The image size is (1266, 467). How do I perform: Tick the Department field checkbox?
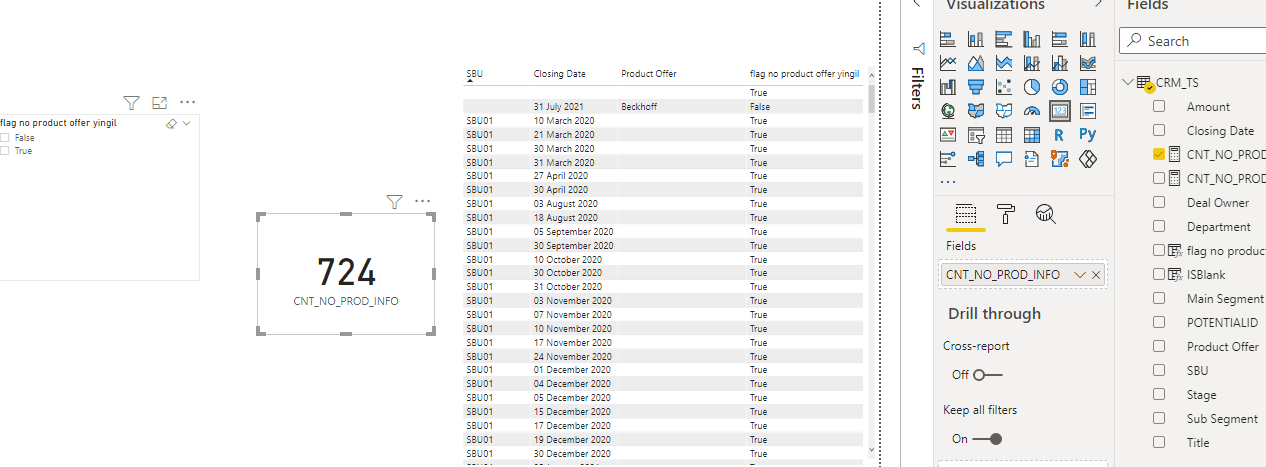pos(1159,226)
